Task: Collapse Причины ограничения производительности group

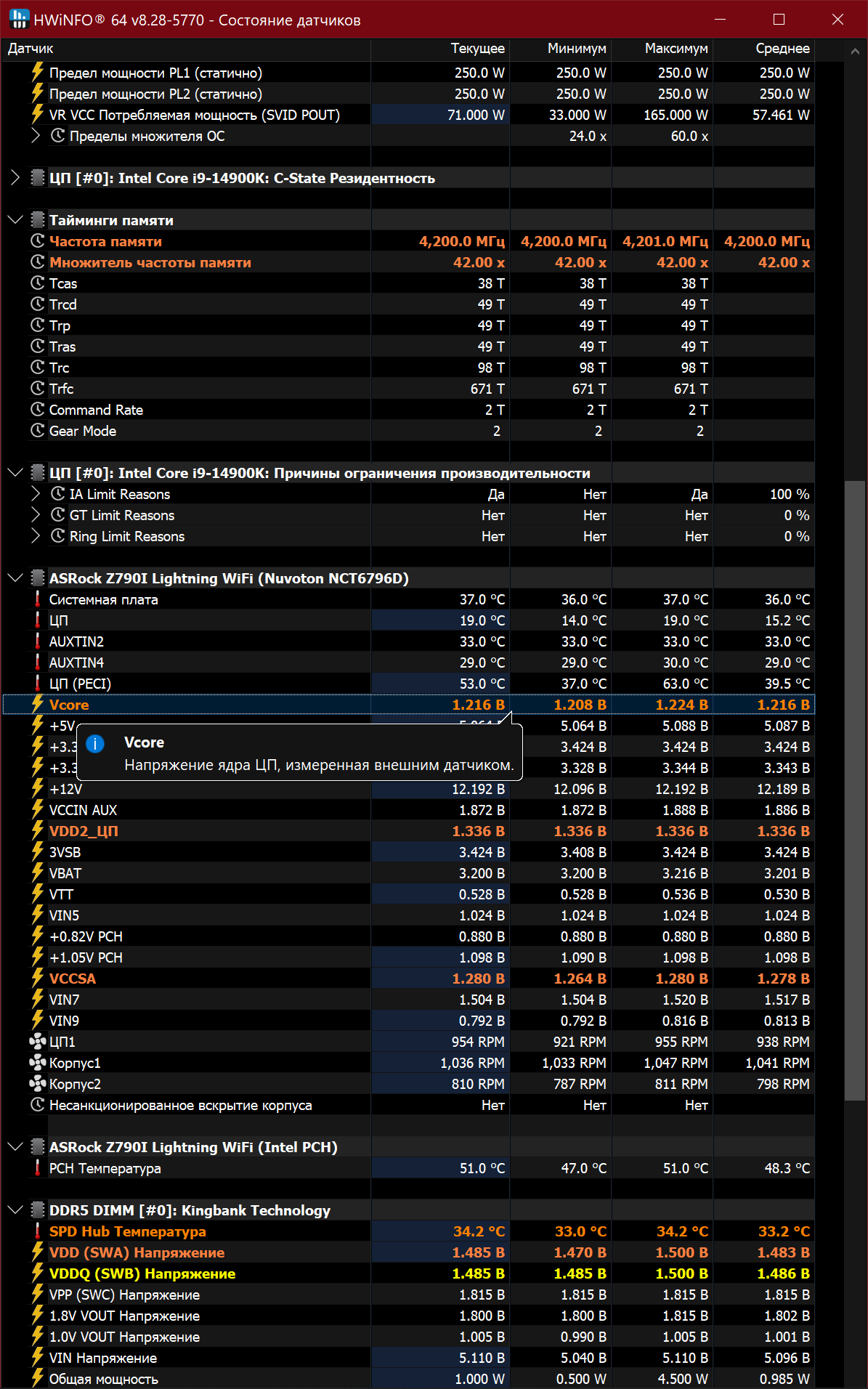Action: tap(15, 473)
